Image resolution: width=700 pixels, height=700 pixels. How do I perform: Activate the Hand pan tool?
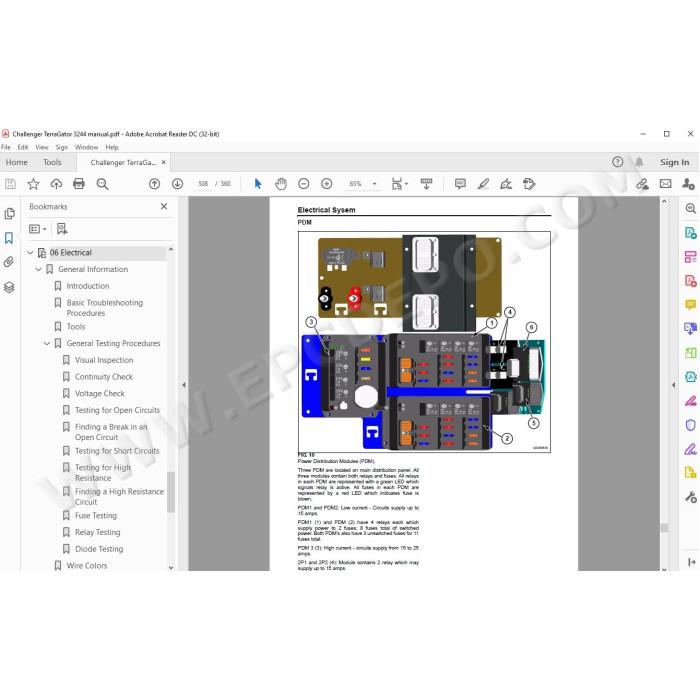[281, 183]
